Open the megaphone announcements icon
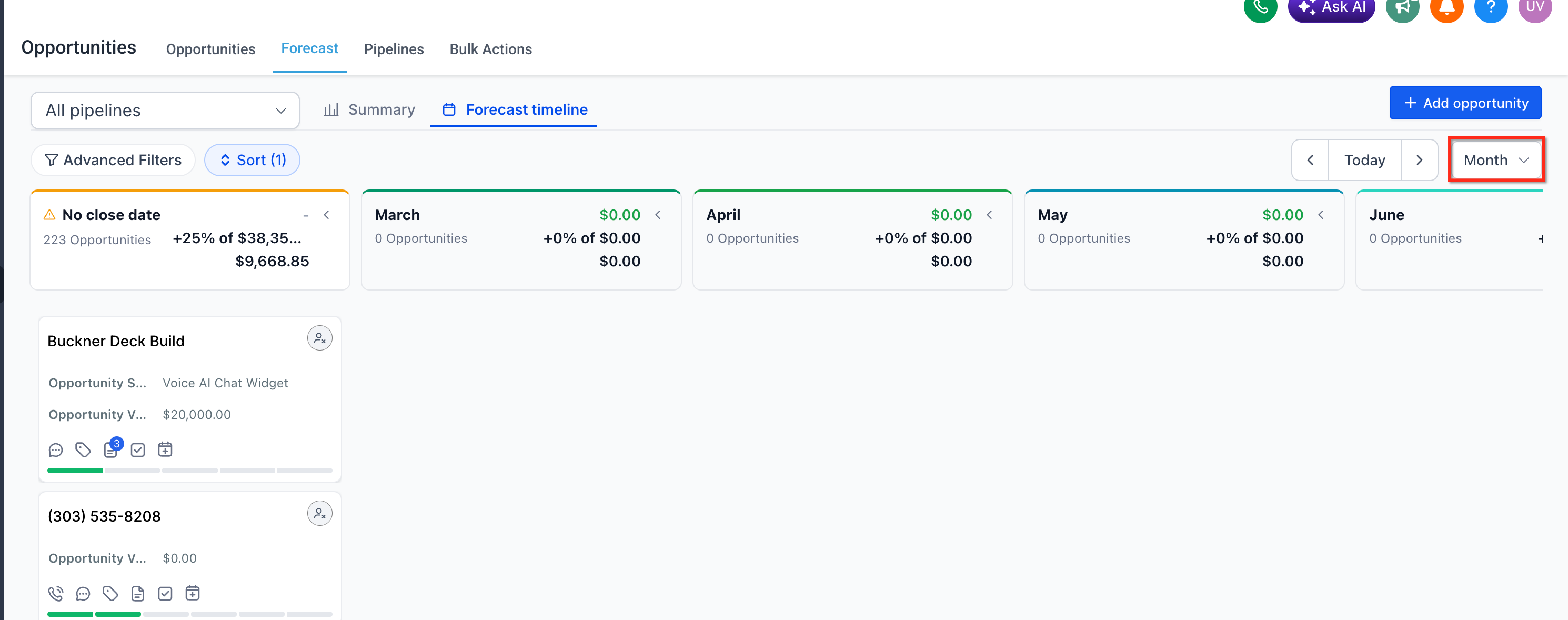Image resolution: width=1568 pixels, height=620 pixels. click(1402, 8)
